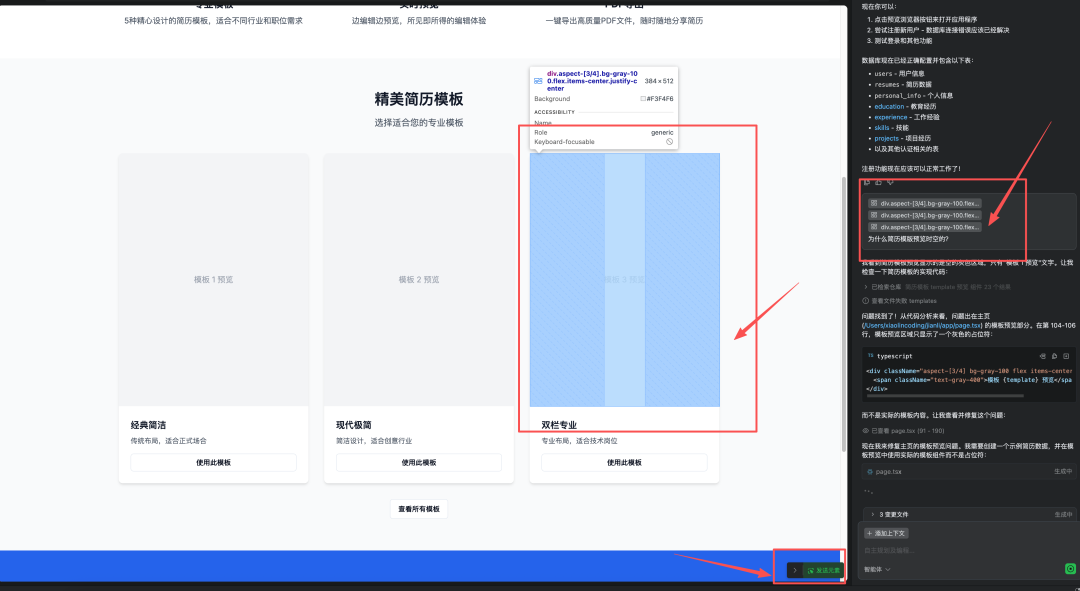1080x591 pixels.
Task: Click the first div.aspect element chip in chat
Action: click(924, 203)
